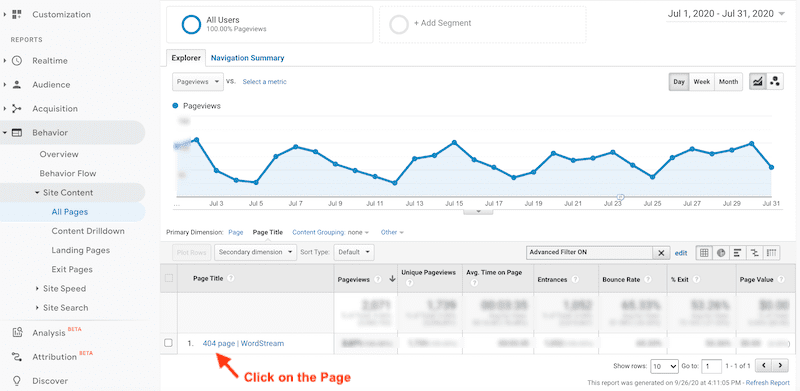Select the Explorer tab
This screenshot has height=391, width=800.
[186, 58]
